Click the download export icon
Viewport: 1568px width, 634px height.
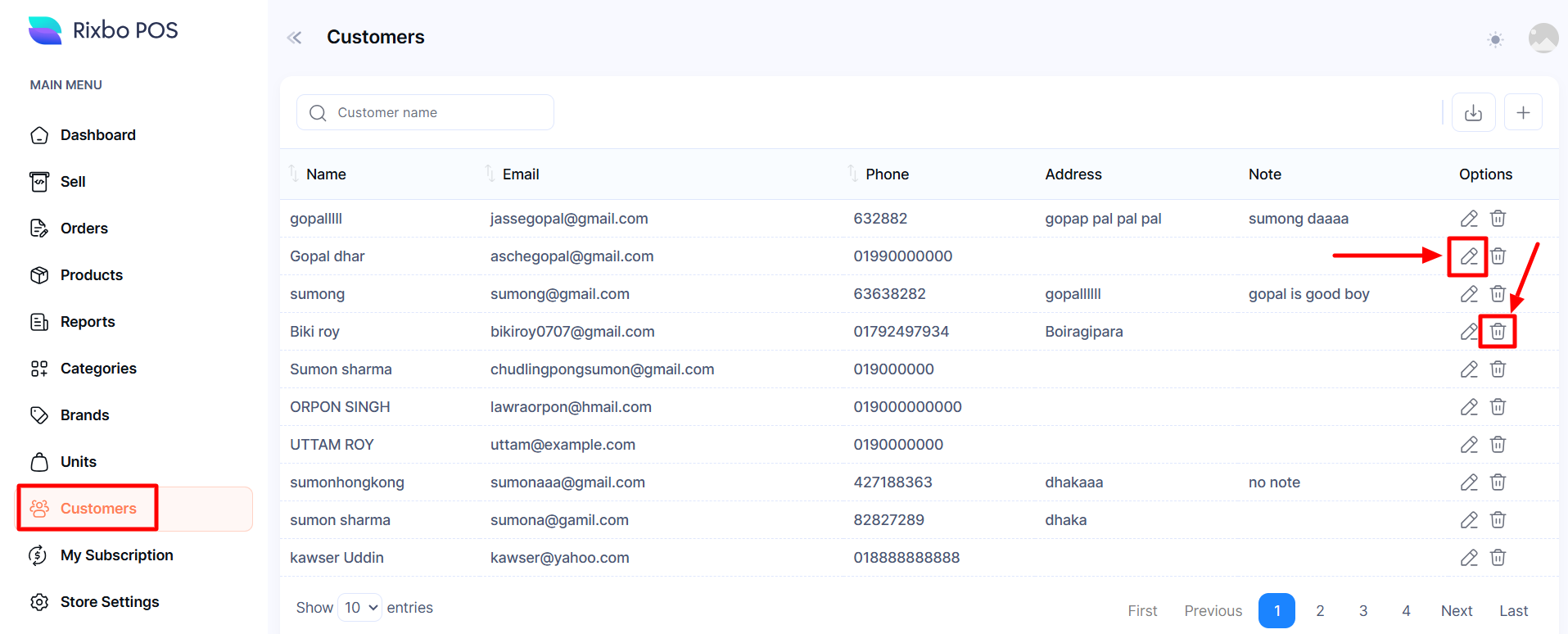click(x=1473, y=113)
